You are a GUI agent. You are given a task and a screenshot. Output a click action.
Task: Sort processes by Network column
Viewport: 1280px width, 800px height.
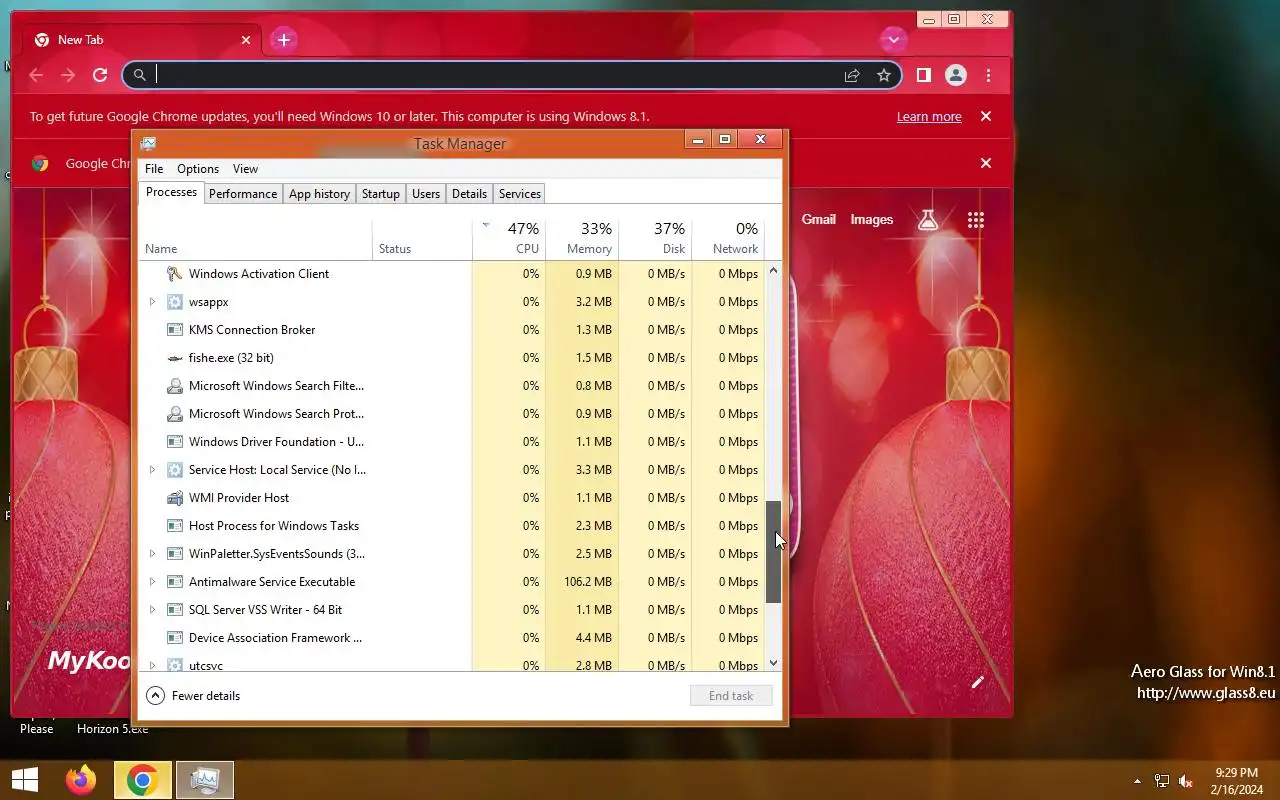(x=728, y=239)
